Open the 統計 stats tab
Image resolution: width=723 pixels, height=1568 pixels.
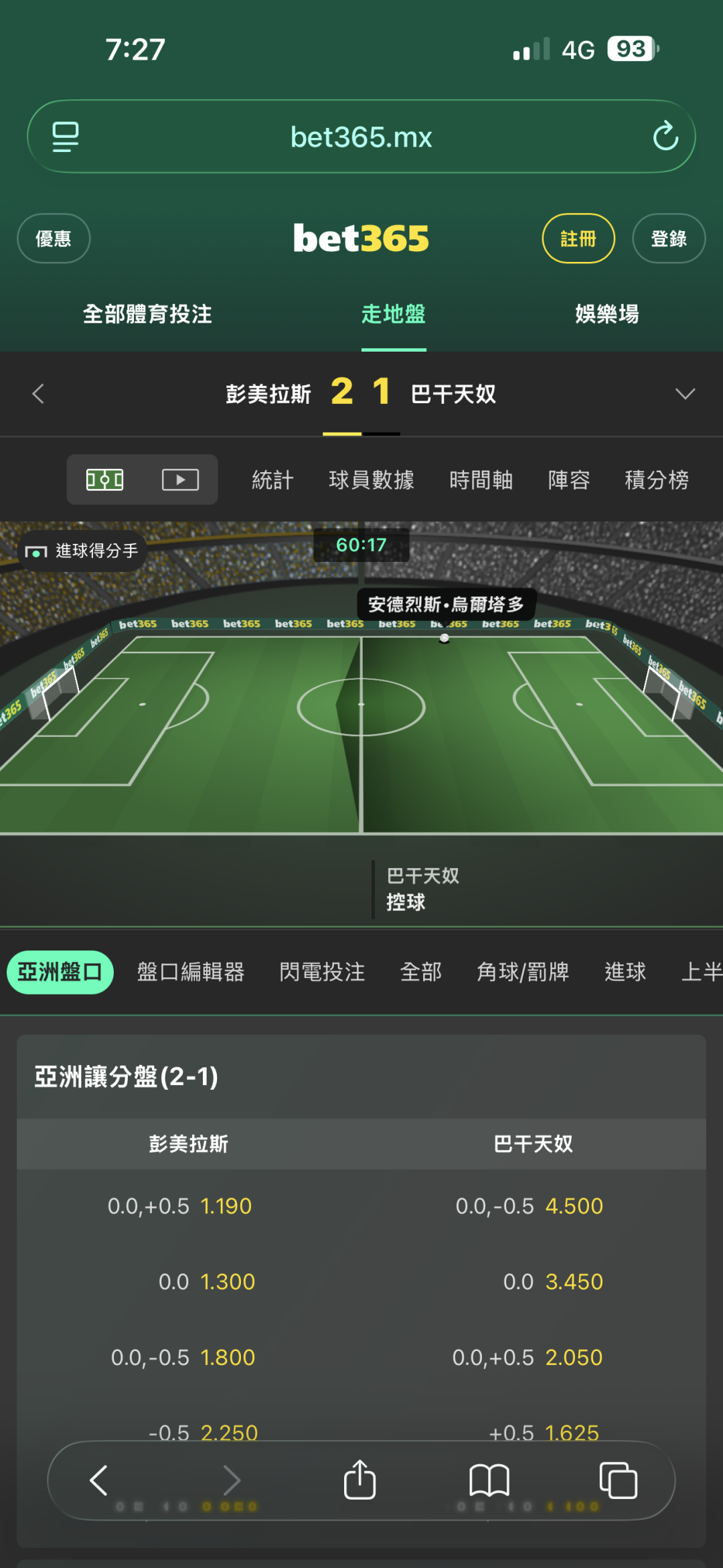[272, 480]
